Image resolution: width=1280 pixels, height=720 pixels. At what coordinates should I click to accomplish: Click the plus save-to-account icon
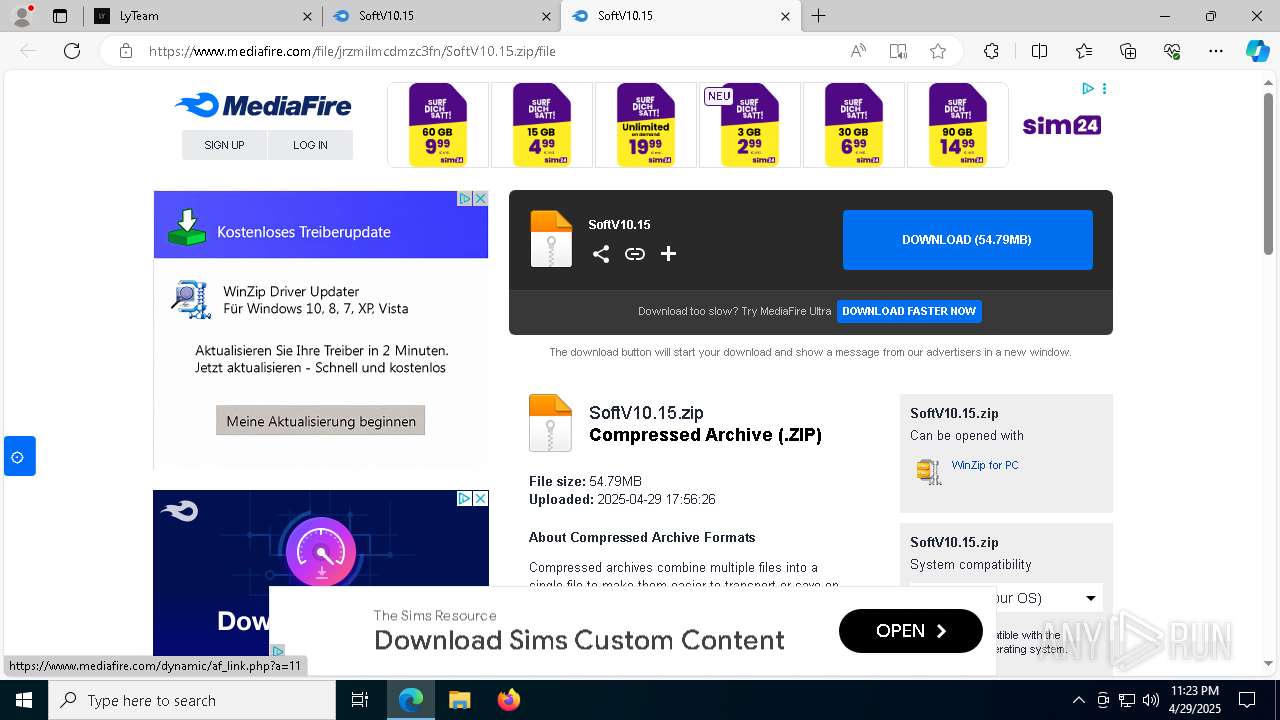pos(669,254)
